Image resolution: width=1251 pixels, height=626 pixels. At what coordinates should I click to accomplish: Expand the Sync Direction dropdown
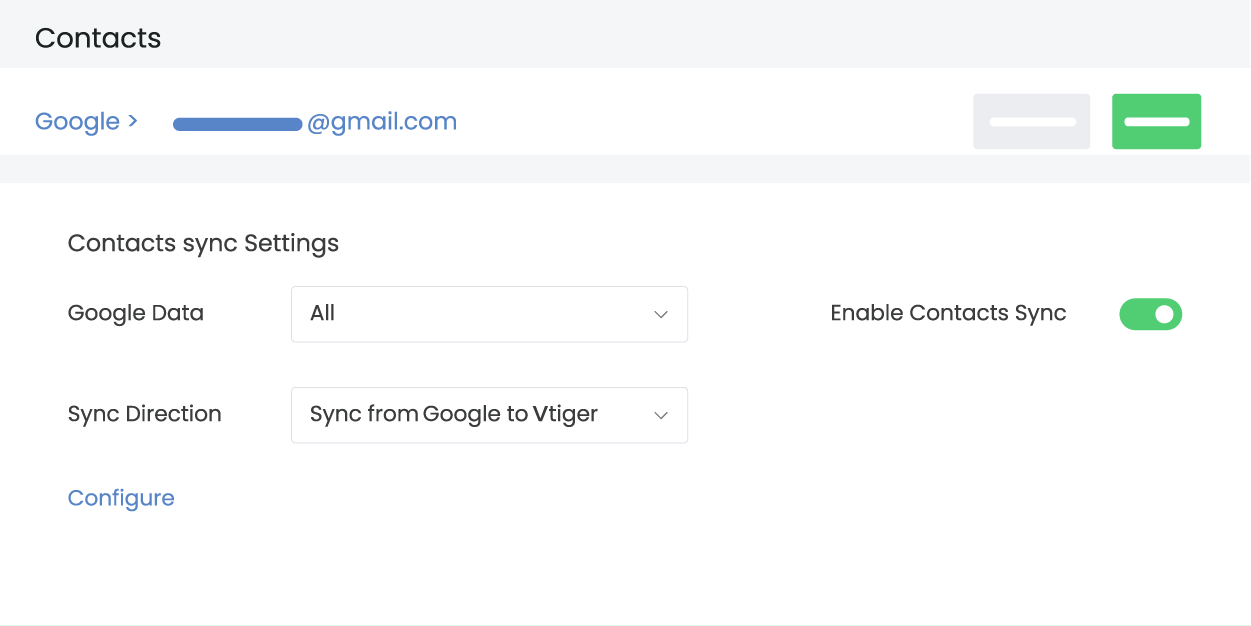(489, 415)
